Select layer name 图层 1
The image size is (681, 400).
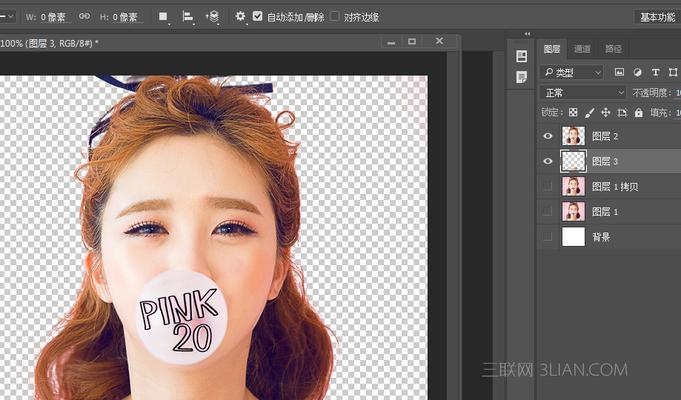point(605,212)
